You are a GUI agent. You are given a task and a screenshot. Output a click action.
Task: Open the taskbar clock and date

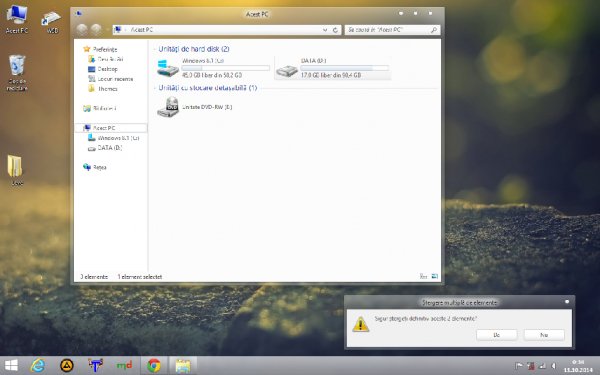coord(578,366)
